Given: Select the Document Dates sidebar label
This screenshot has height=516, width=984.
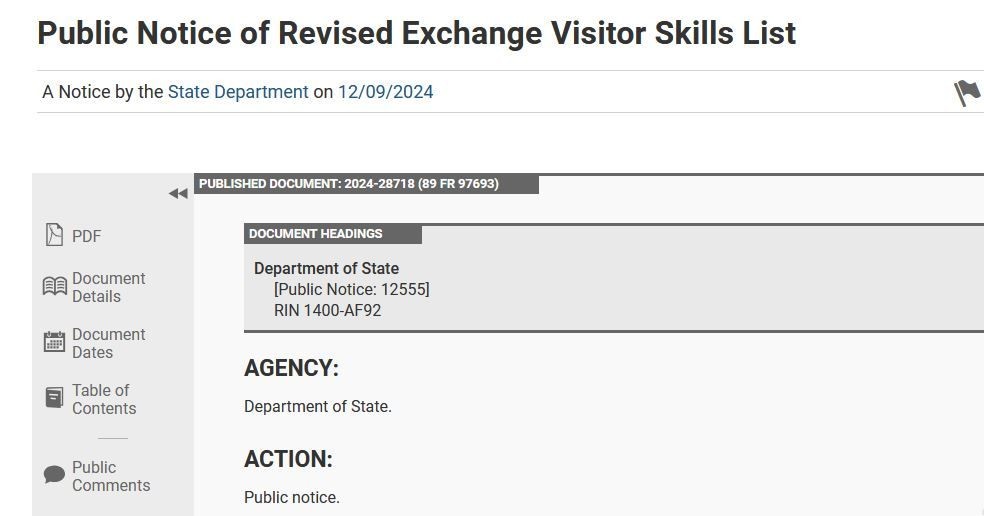Looking at the screenshot, I should 108,343.
